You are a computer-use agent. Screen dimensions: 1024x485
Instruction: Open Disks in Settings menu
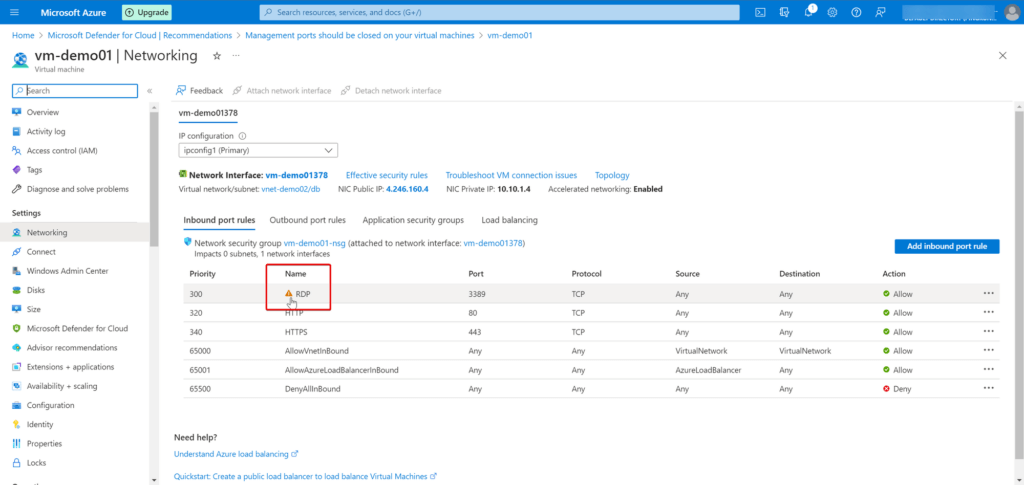click(x=35, y=290)
